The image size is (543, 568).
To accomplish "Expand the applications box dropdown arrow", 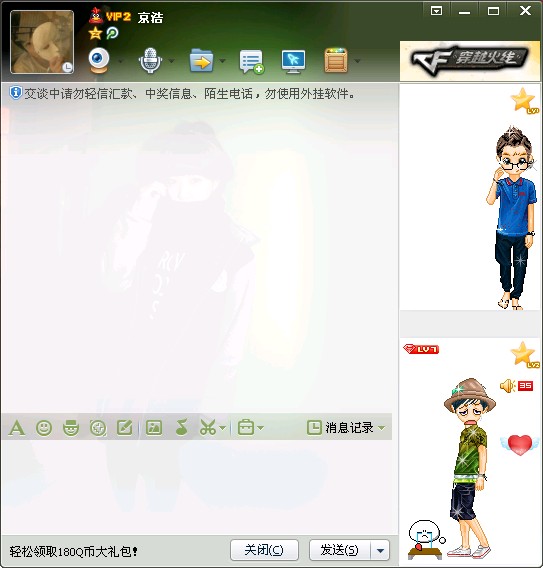I will (x=357, y=61).
